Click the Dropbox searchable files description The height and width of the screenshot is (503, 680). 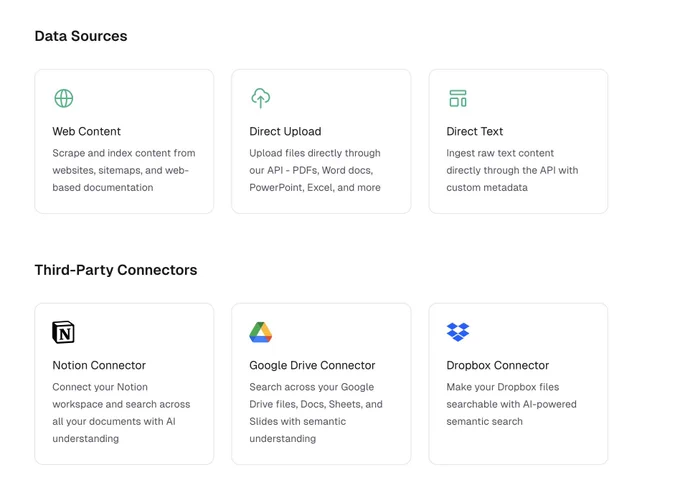511,404
